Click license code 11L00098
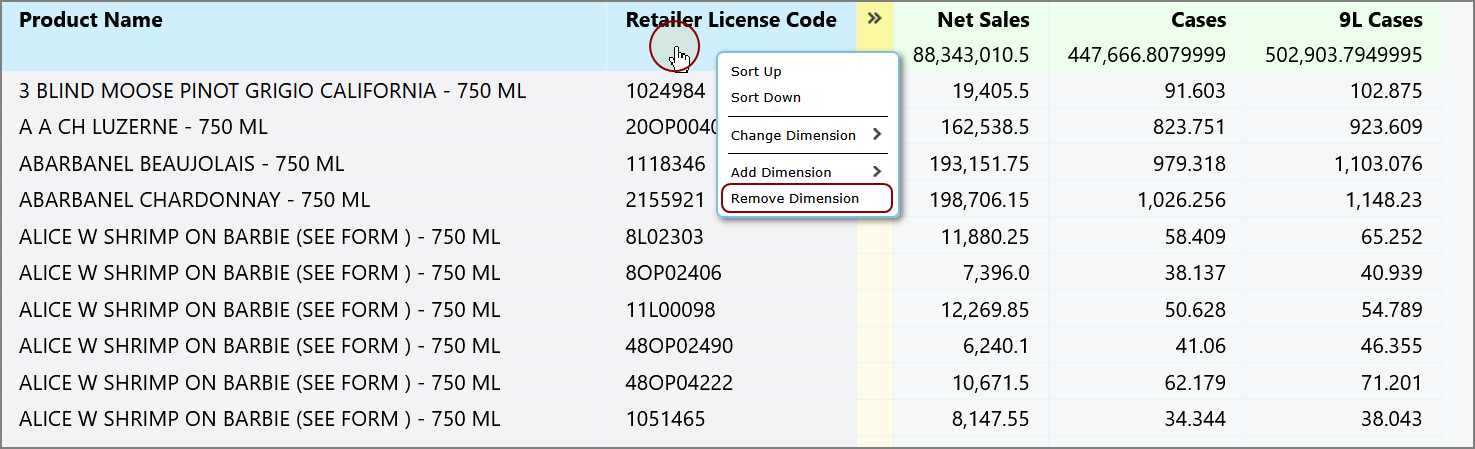The height and width of the screenshot is (449, 1475). (x=670, y=310)
